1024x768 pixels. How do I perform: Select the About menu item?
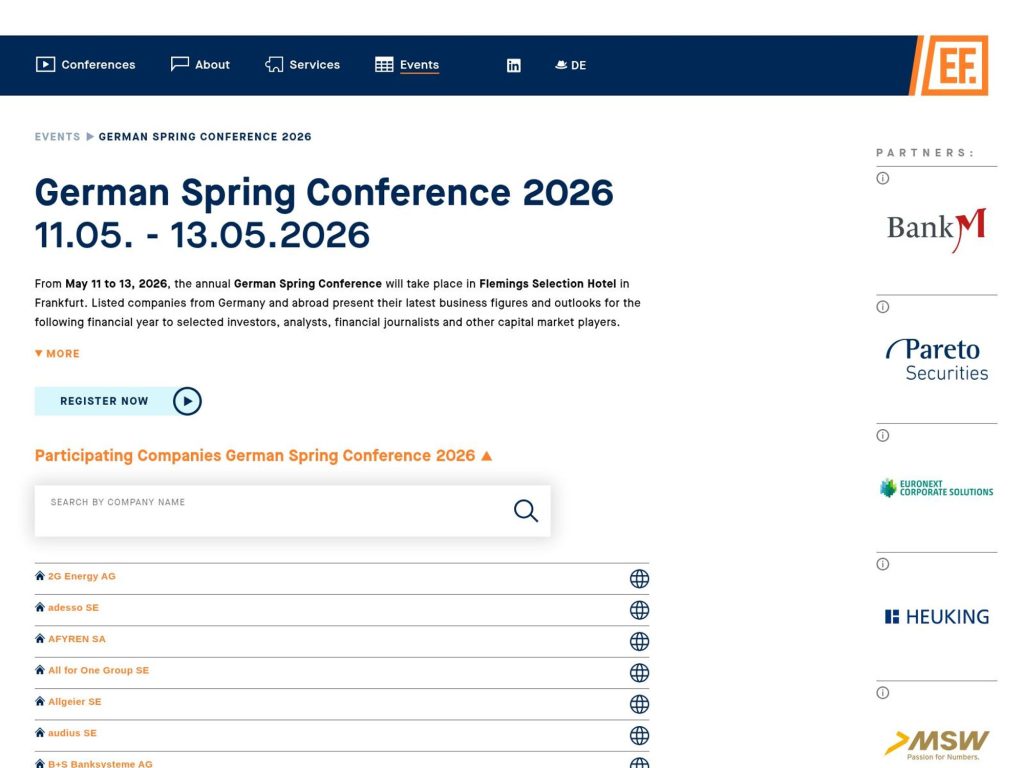click(x=212, y=65)
